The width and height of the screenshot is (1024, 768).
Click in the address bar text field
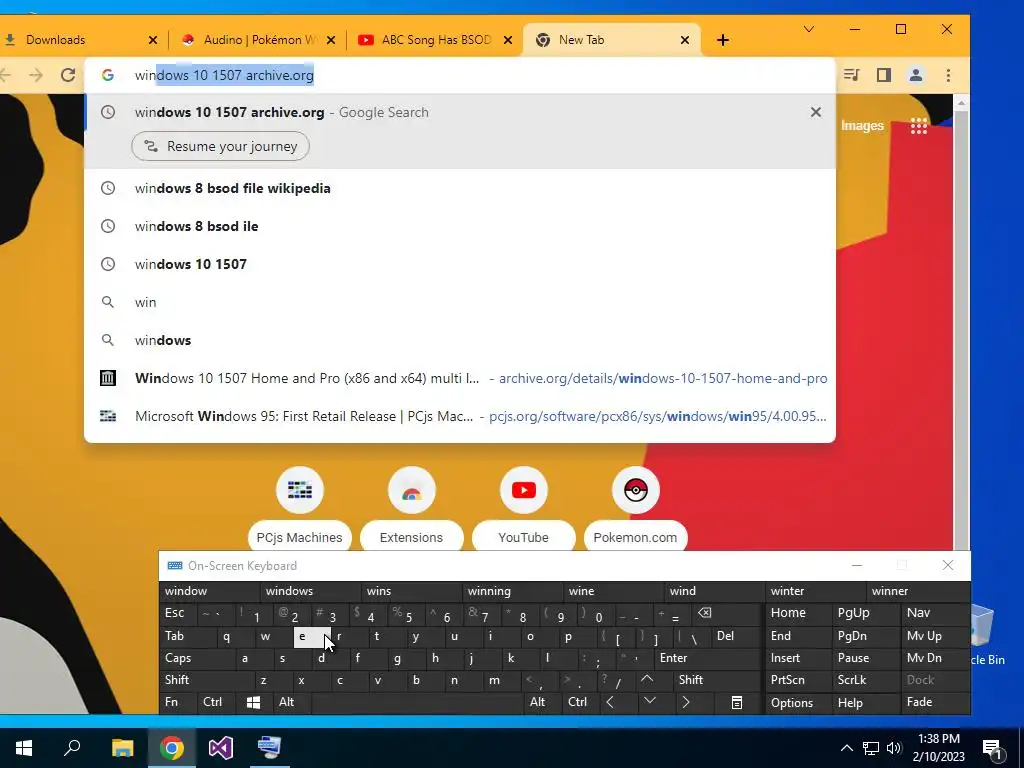point(460,75)
